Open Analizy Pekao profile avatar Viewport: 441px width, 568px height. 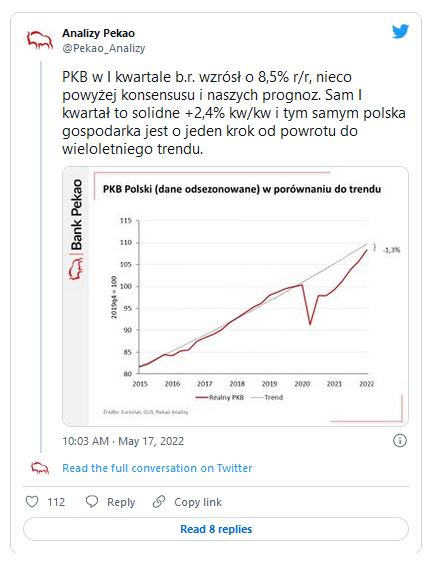tap(39, 40)
